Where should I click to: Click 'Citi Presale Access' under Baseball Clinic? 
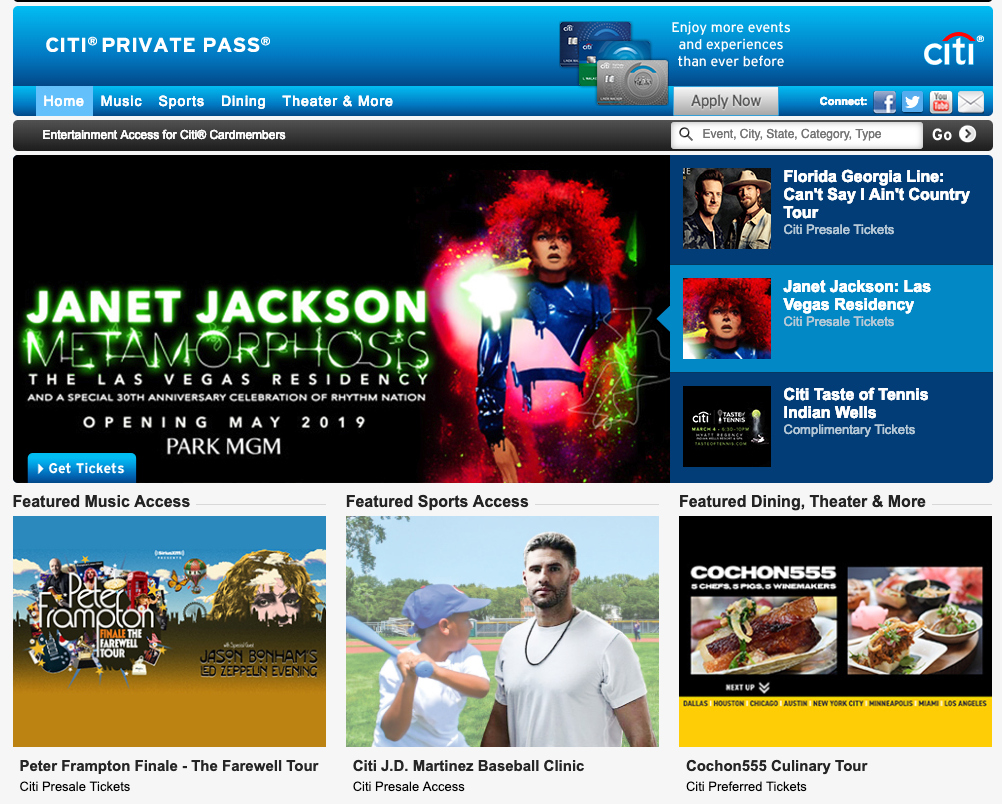click(408, 787)
